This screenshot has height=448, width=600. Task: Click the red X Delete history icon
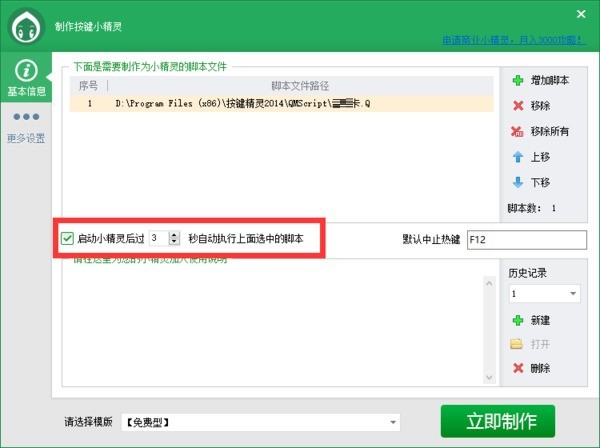517,368
